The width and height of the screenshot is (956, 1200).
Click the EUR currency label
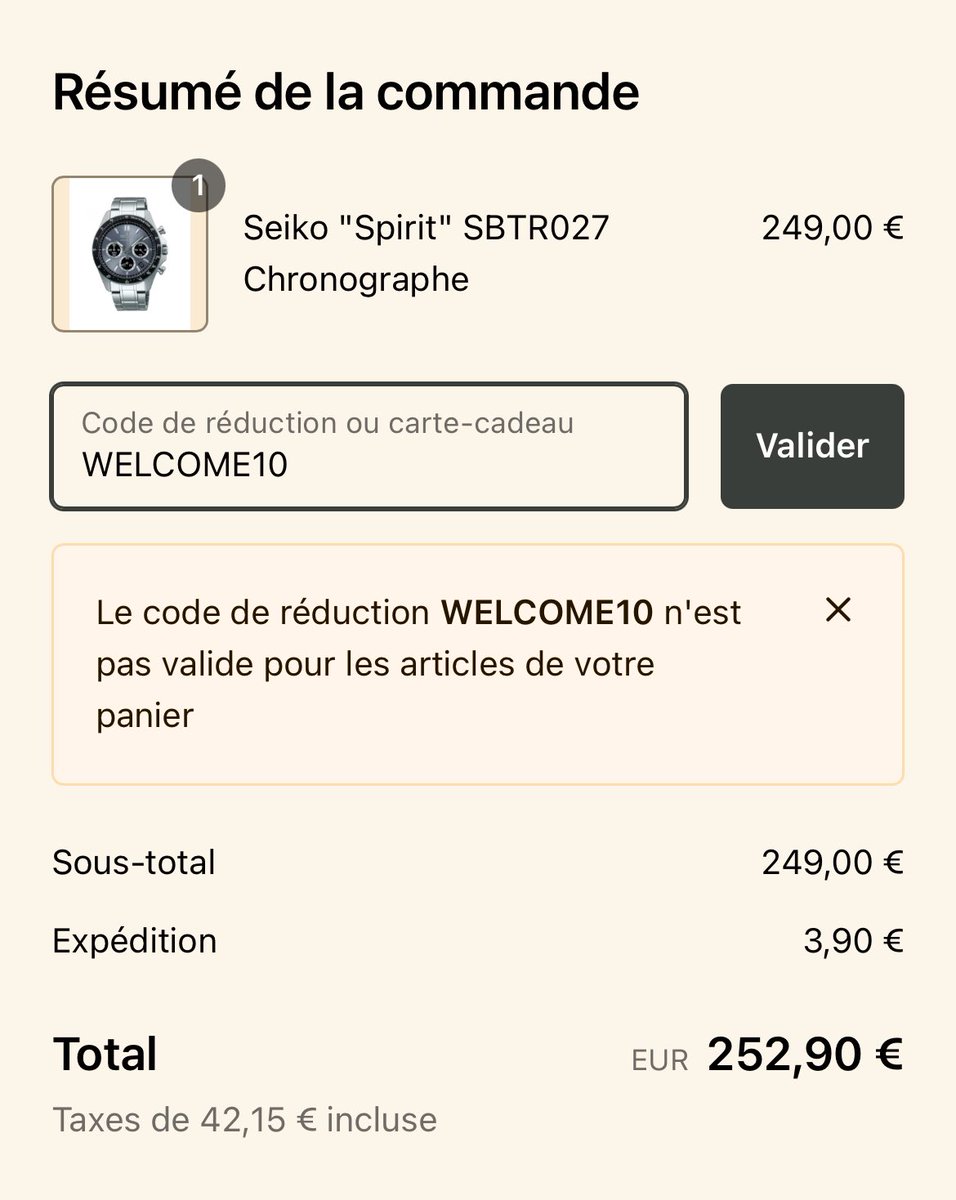click(x=660, y=1061)
